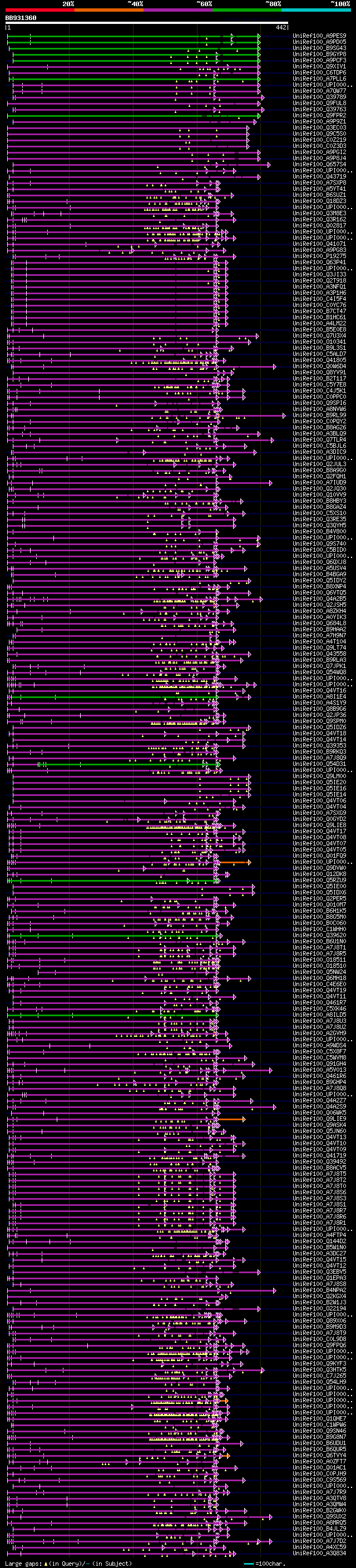Select the UniRef100_Q8YV91 hit
The height and width of the screenshot is (1568, 356).
point(319,373)
